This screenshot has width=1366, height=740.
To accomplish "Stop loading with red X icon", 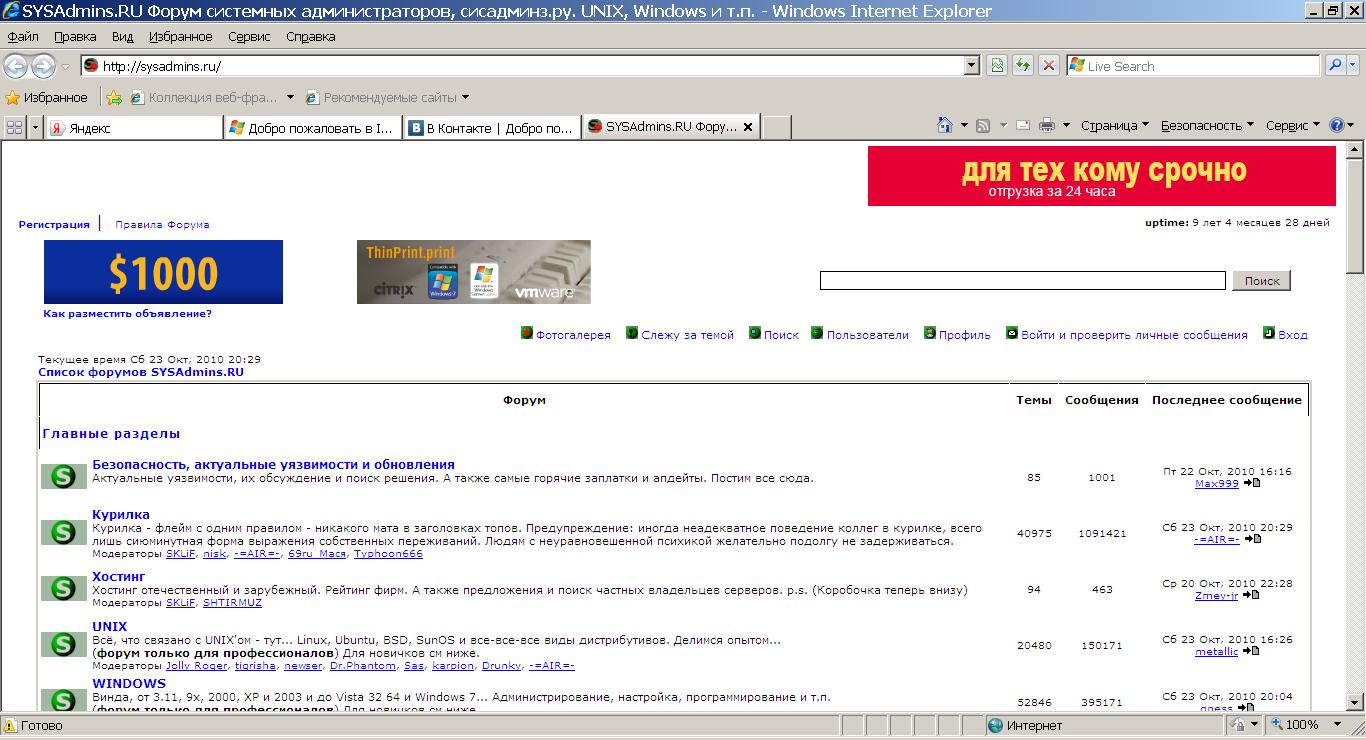I will pos(1049,66).
